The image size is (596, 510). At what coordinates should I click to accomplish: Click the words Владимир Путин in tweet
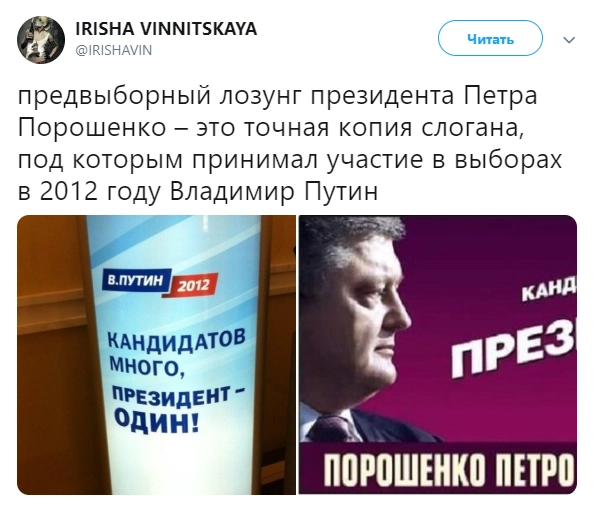click(x=274, y=191)
